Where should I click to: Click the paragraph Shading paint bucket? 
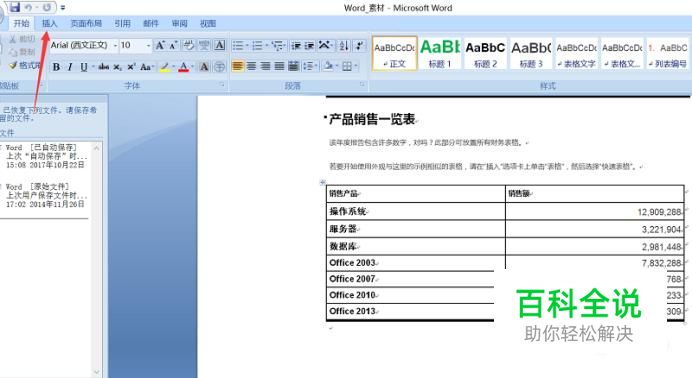[328, 67]
